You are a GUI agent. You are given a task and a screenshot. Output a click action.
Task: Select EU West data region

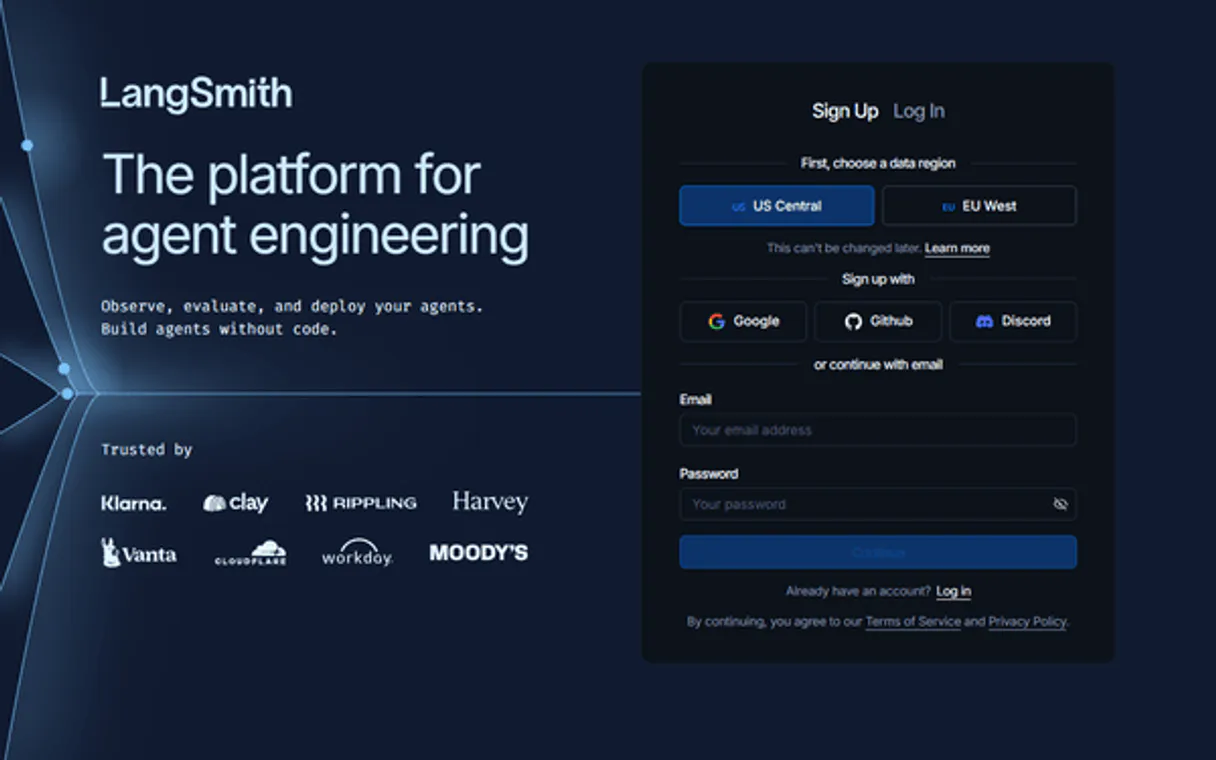[x=978, y=206]
